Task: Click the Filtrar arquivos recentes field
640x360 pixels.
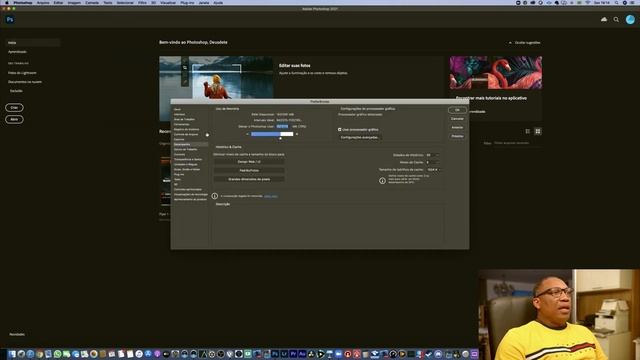Action: point(517,143)
